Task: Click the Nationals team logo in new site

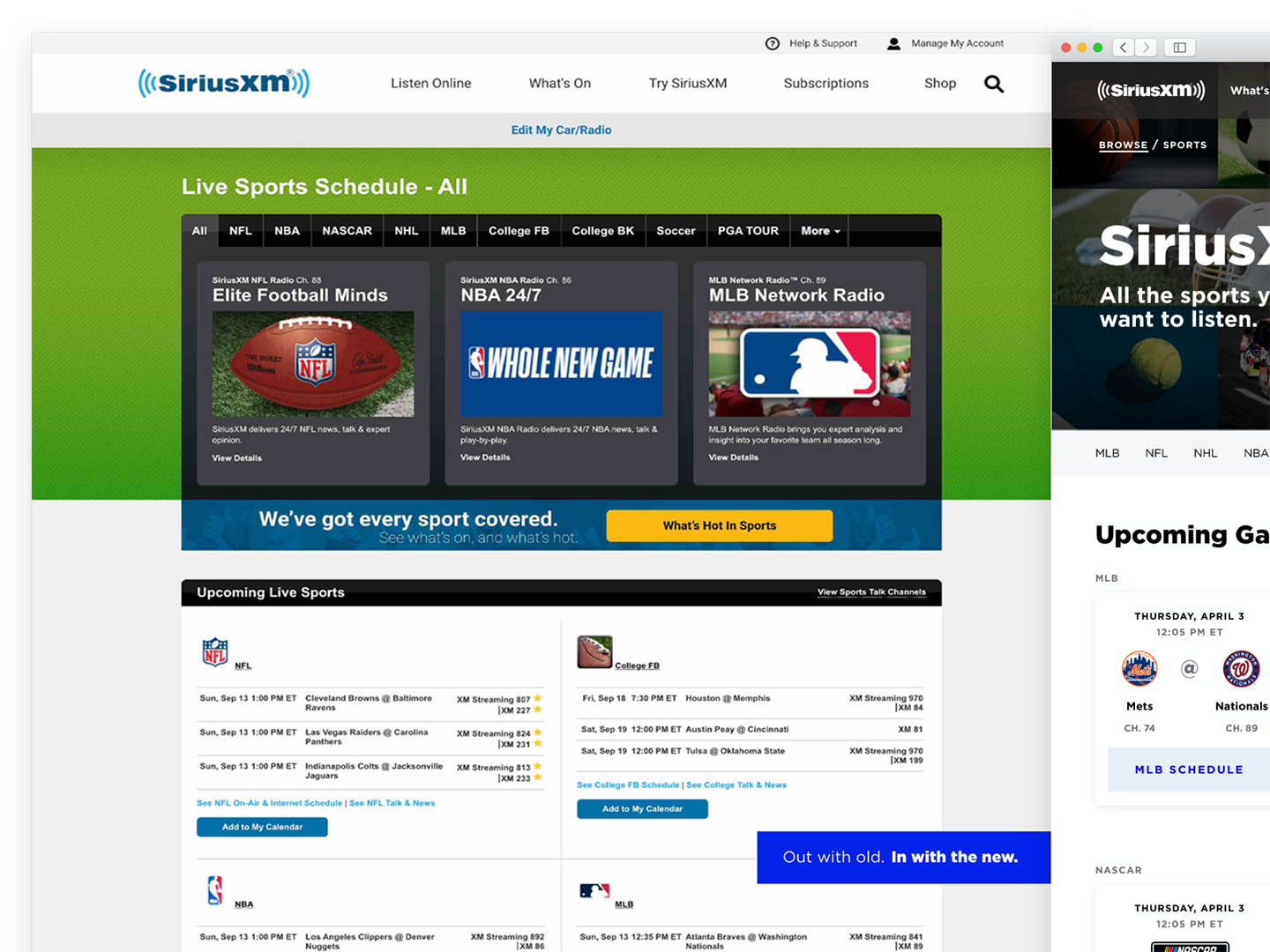Action: click(x=1241, y=669)
